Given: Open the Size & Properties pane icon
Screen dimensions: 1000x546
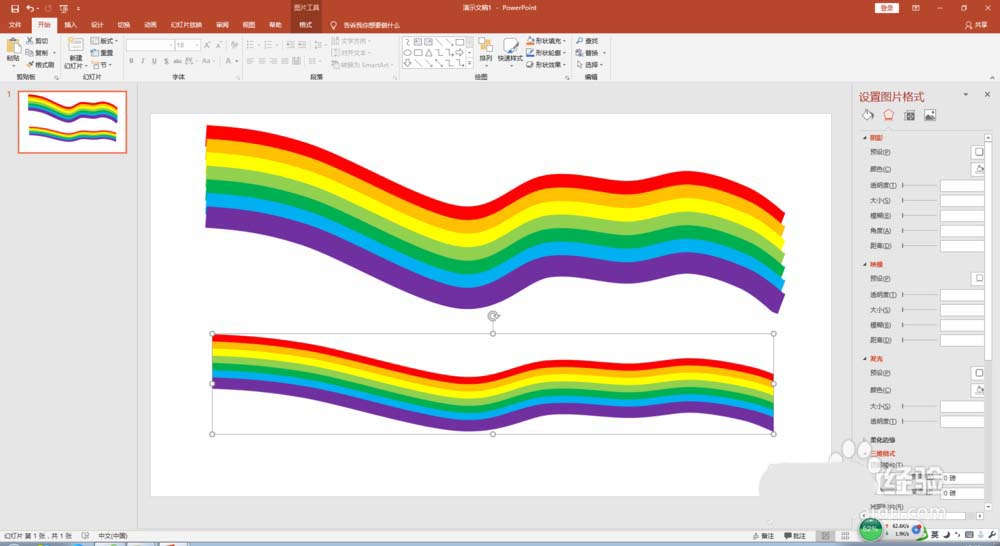Looking at the screenshot, I should point(909,116).
